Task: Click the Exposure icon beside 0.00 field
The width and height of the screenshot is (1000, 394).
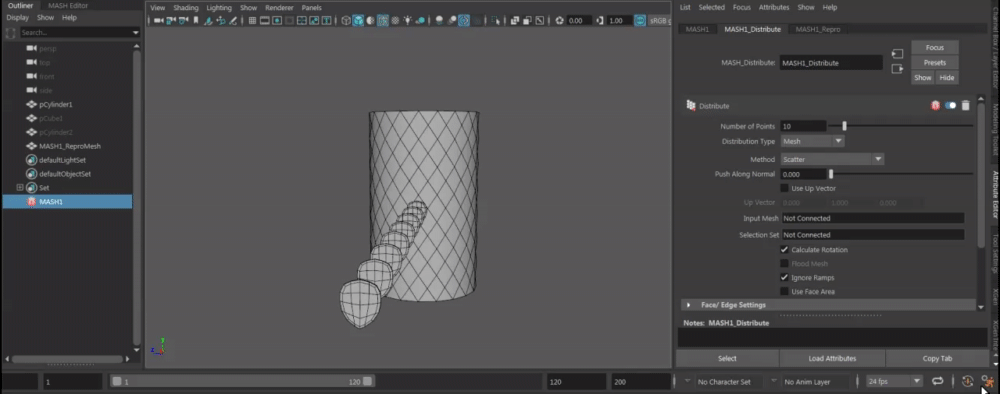Action: [x=559, y=21]
